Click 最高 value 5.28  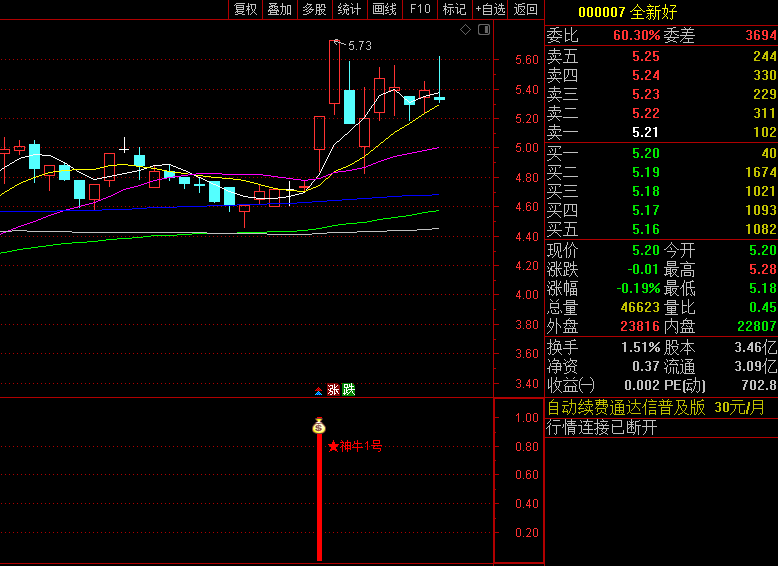tap(763, 269)
